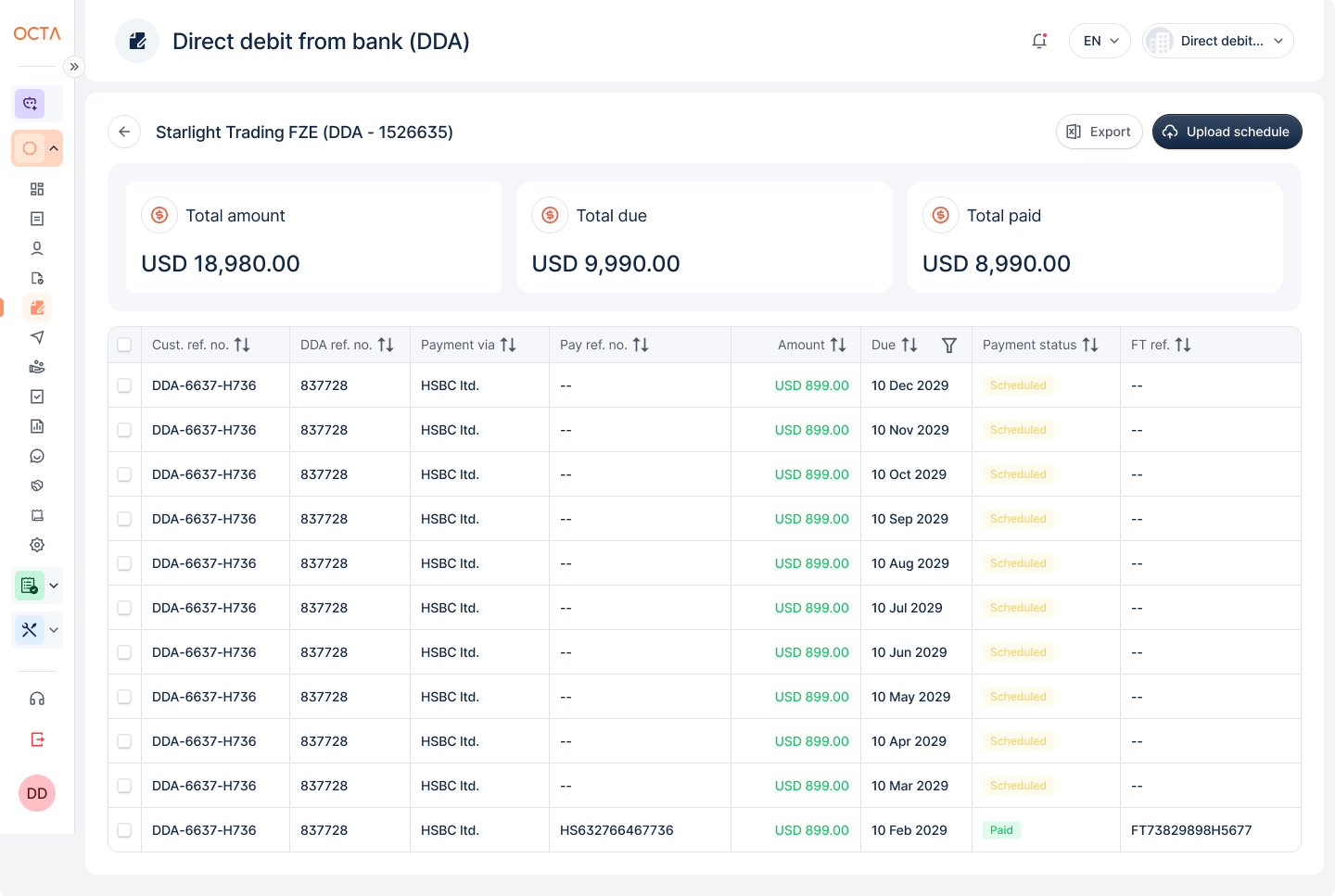Expand the sidebar with double-chevron button
The width and height of the screenshot is (1335, 896).
pos(74,67)
